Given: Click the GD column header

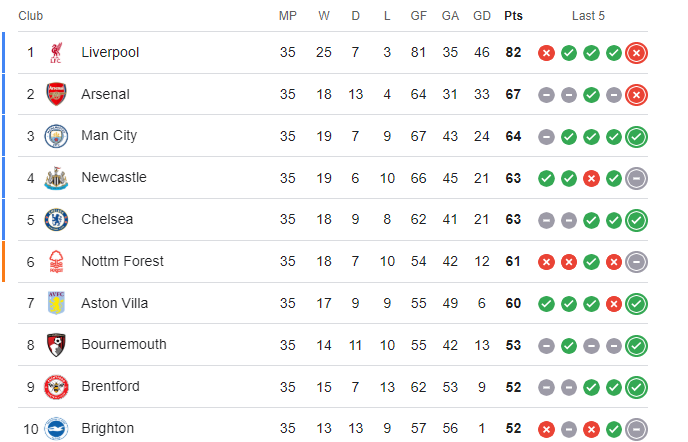Looking at the screenshot, I should click(482, 16).
